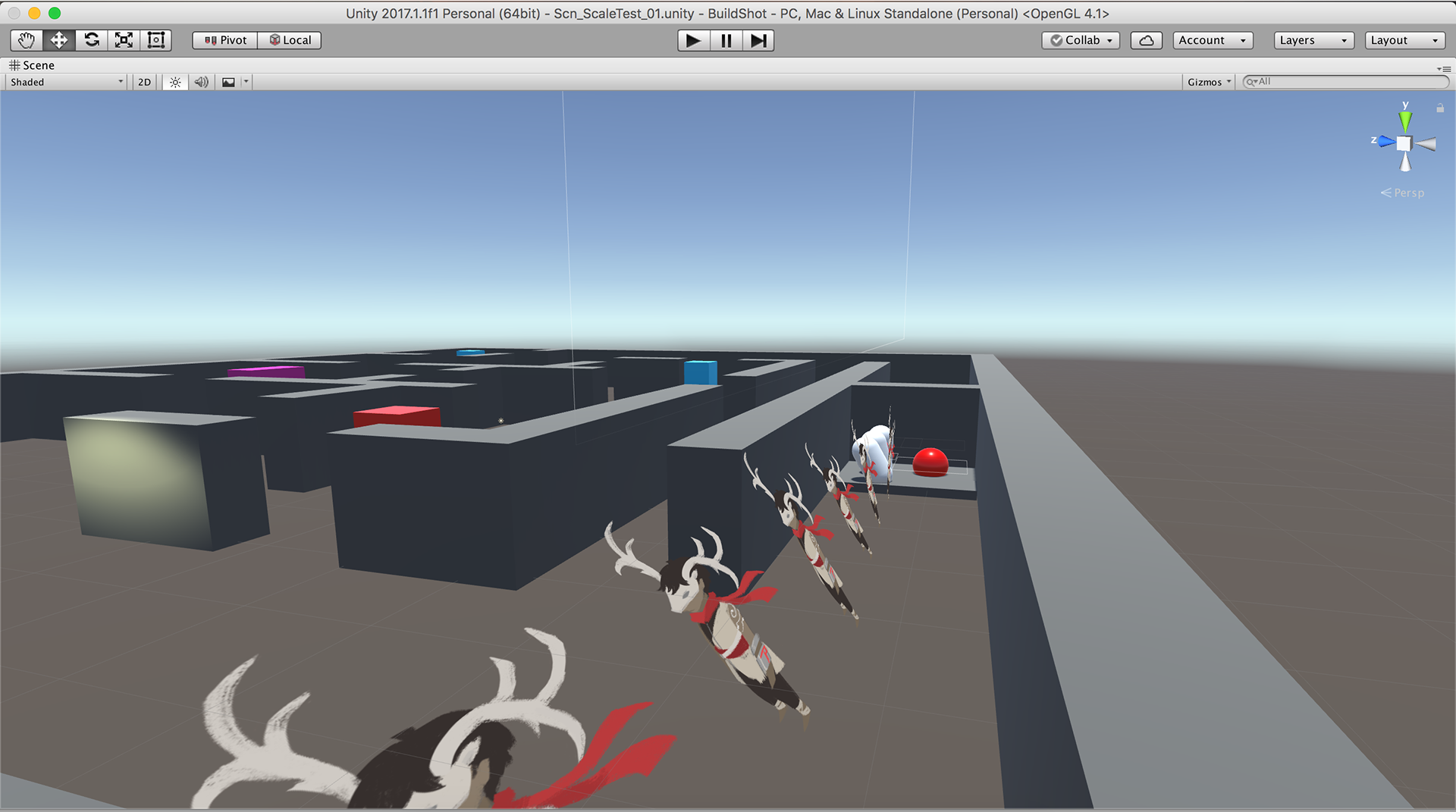Select the Scale tool
The image size is (1456, 812).
point(124,40)
